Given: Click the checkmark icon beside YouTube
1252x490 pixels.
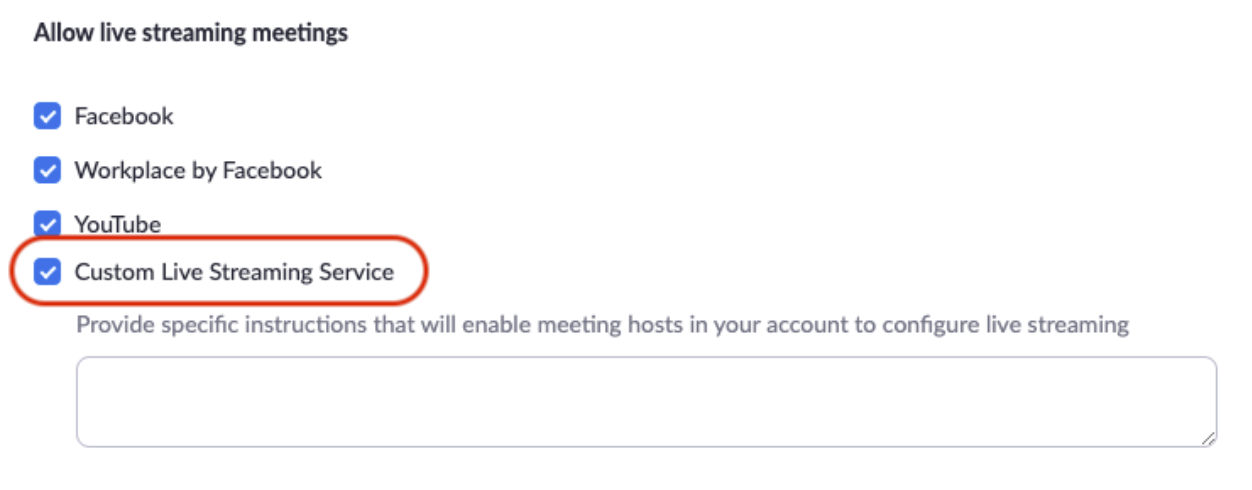Looking at the screenshot, I should tap(47, 224).
